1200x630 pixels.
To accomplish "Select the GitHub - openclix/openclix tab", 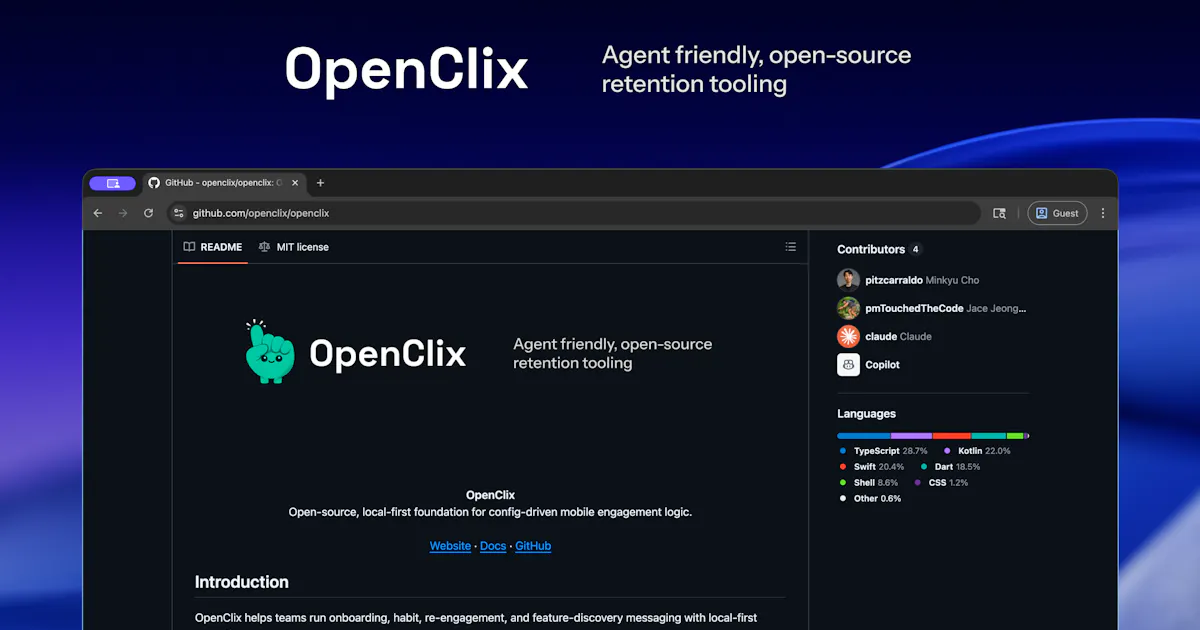I will click(224, 183).
